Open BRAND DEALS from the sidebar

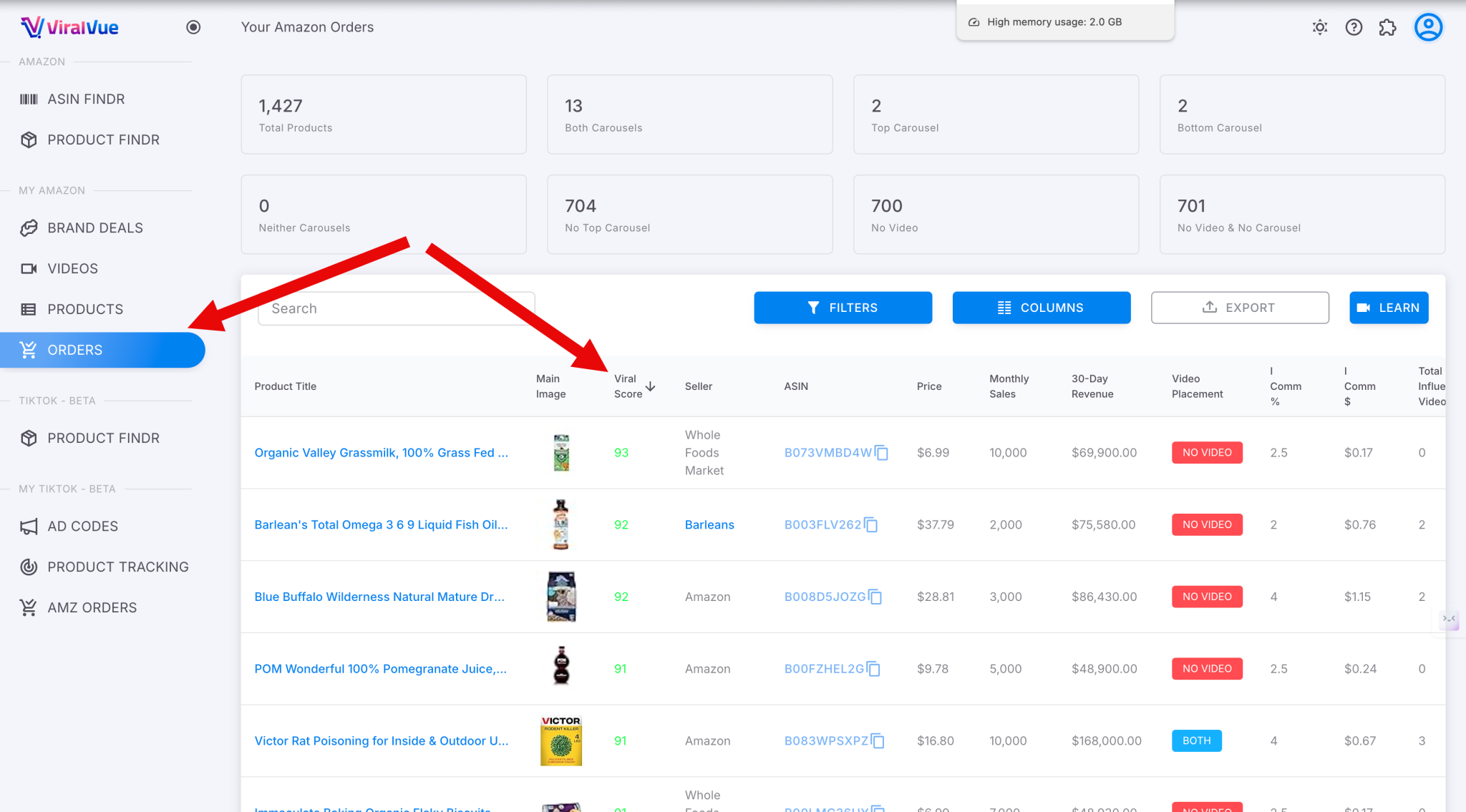95,228
